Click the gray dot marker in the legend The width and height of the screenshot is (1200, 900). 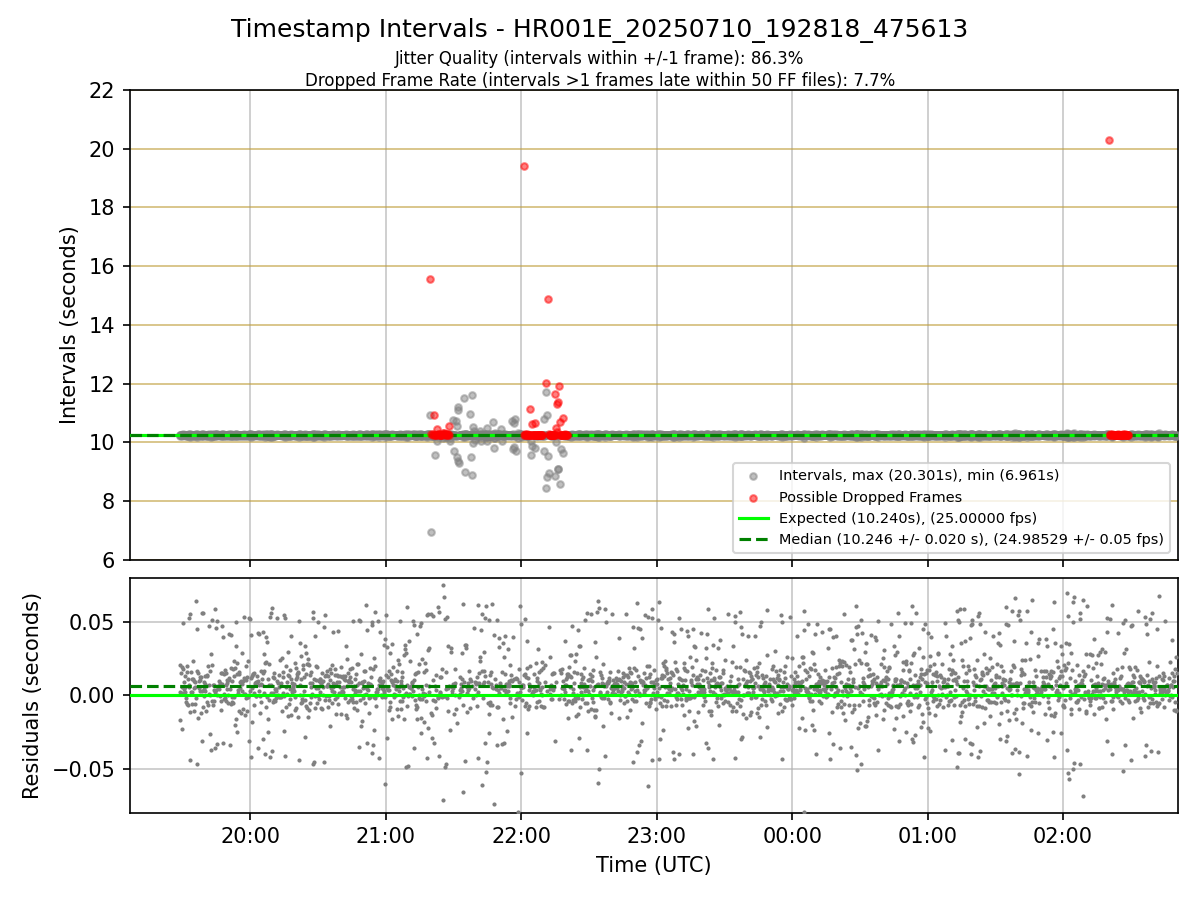point(752,476)
